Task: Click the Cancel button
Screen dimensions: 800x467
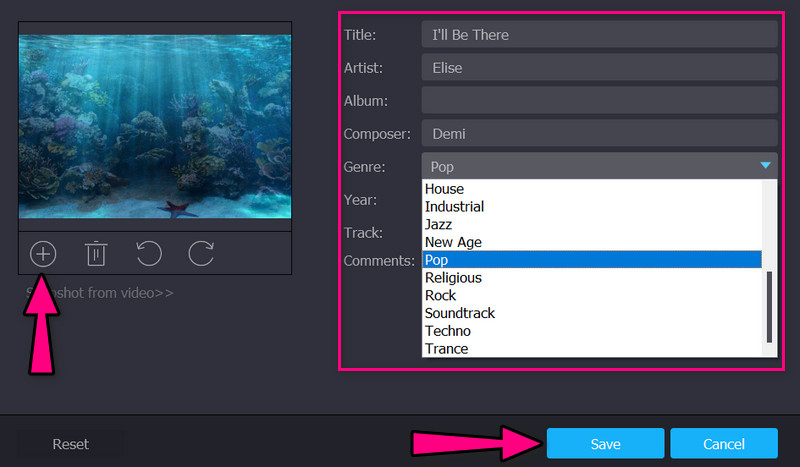Action: [x=723, y=444]
